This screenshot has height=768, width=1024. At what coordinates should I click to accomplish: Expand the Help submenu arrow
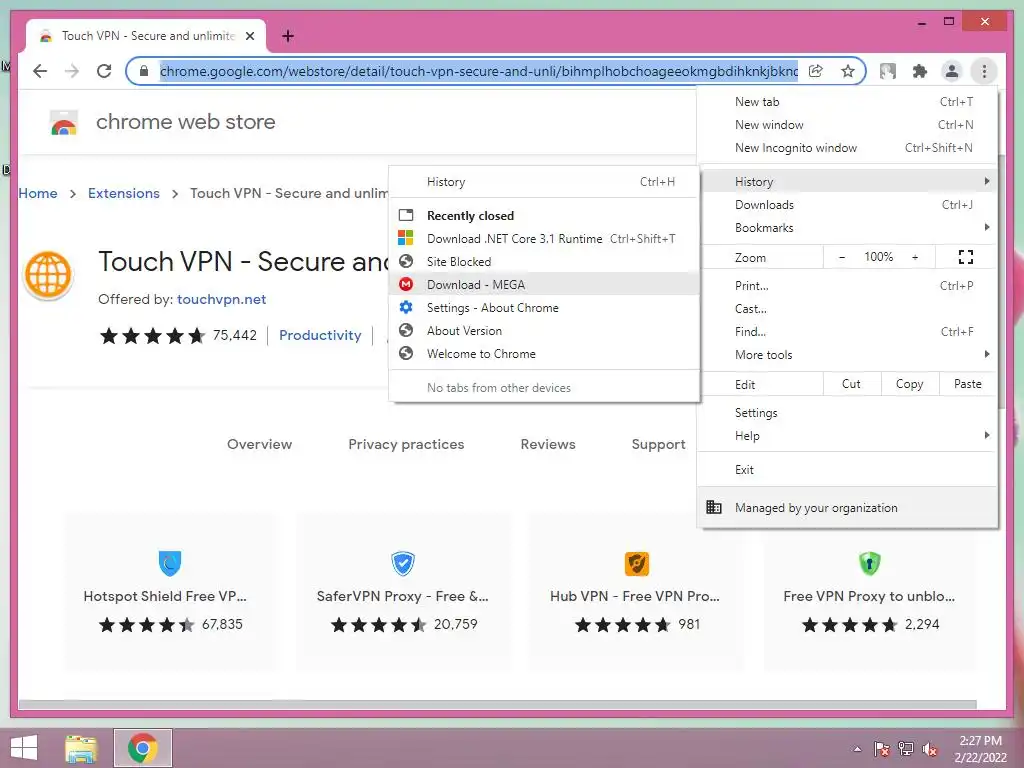(986, 435)
